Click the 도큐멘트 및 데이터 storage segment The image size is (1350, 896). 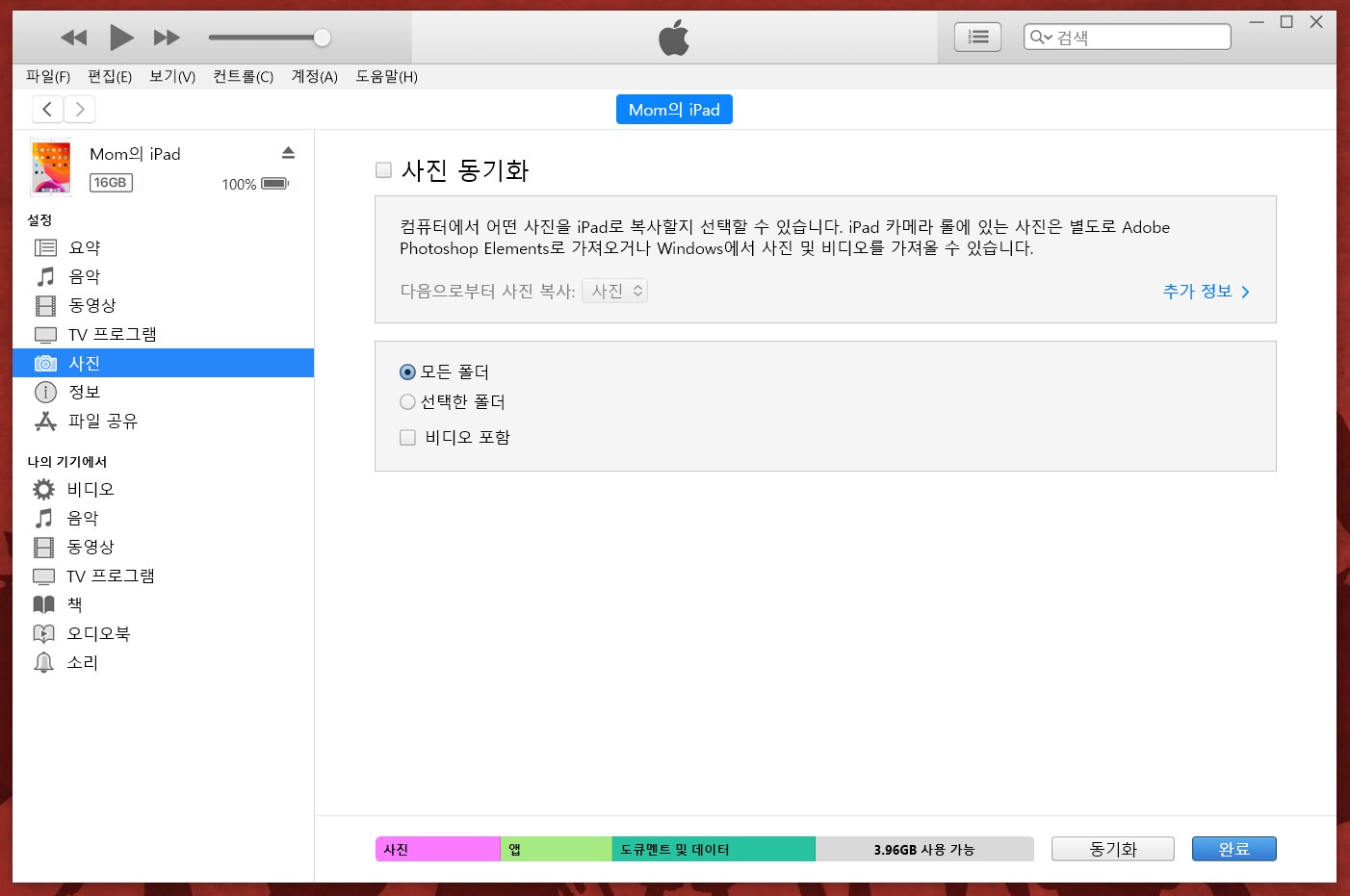coord(714,849)
